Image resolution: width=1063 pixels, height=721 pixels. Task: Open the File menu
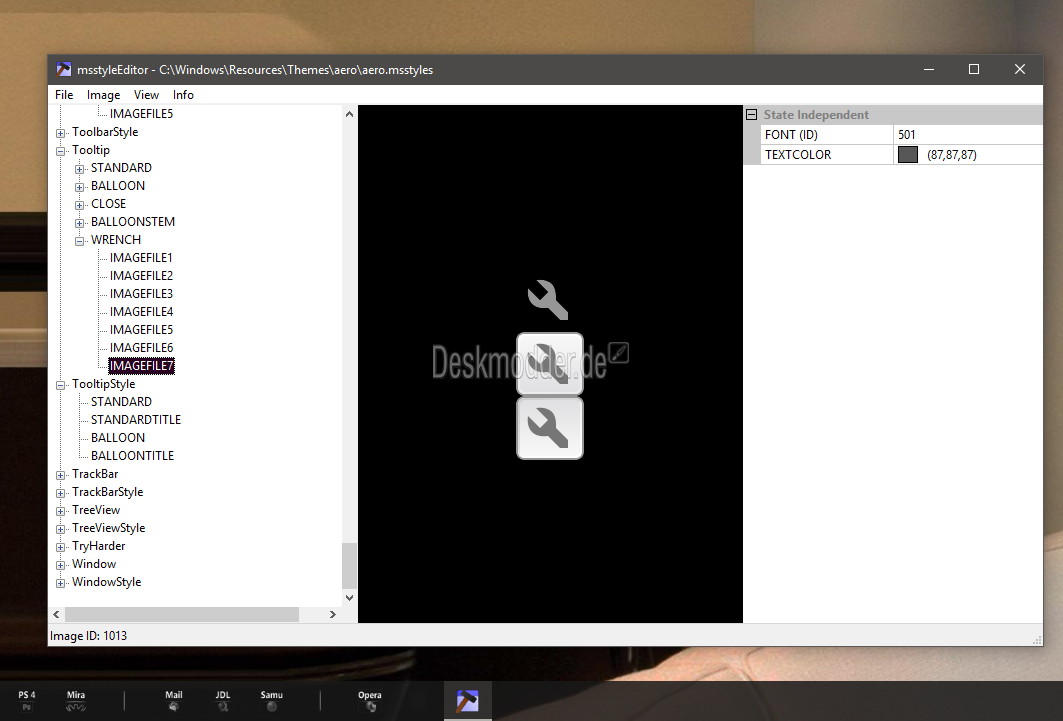coord(64,95)
